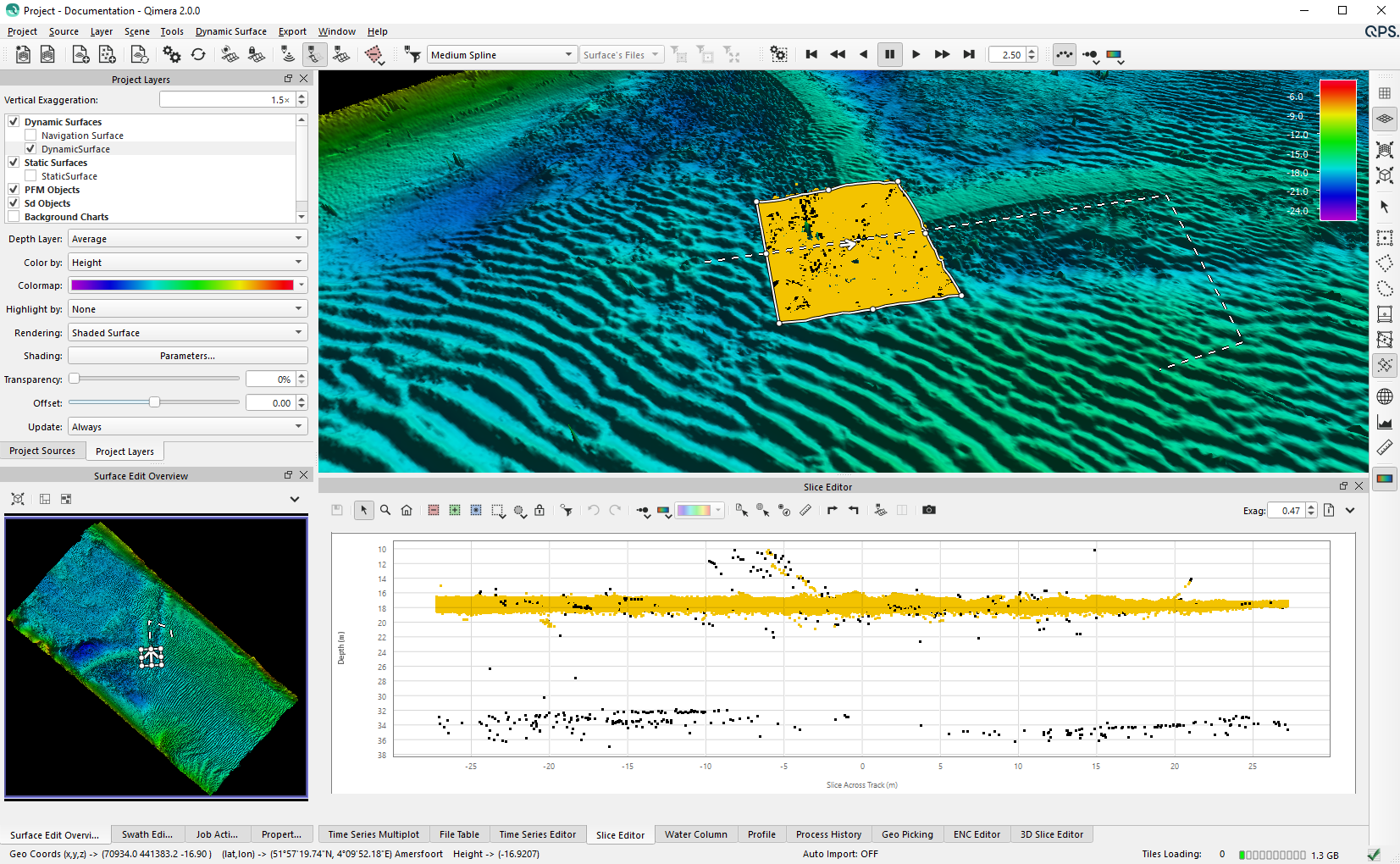This screenshot has height=864, width=1400.
Task: Click the pause playback button
Action: [x=889, y=54]
